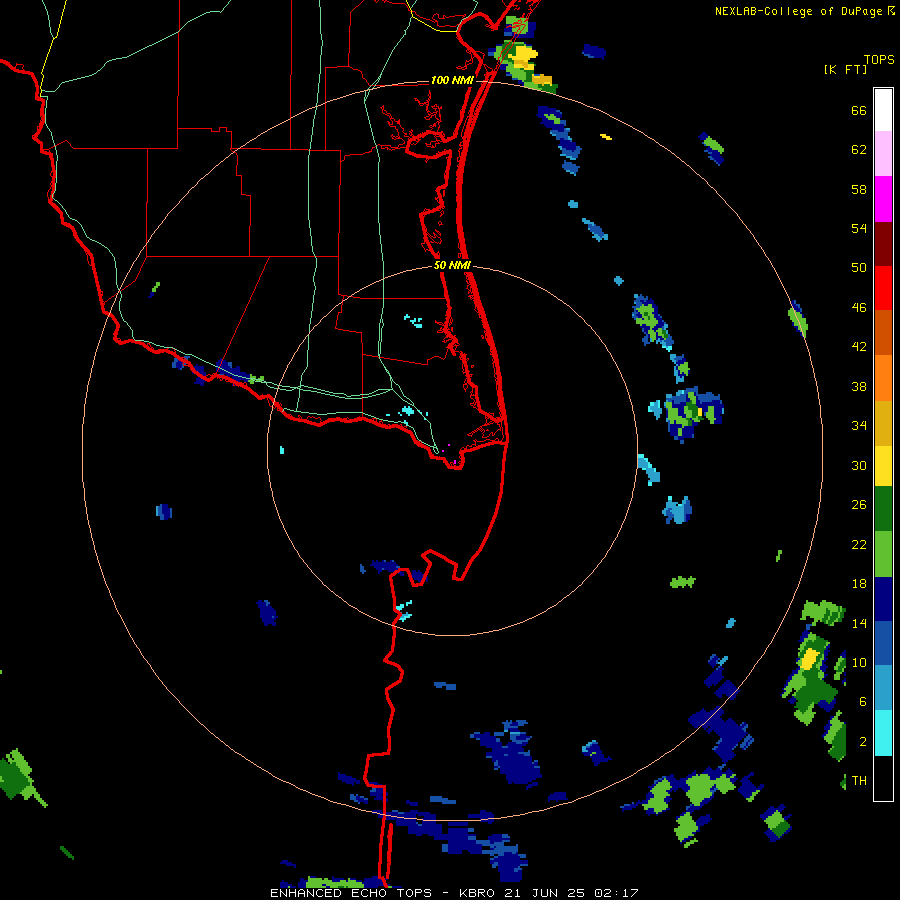Click the legend value 42
900x900 pixels.
click(x=859, y=347)
